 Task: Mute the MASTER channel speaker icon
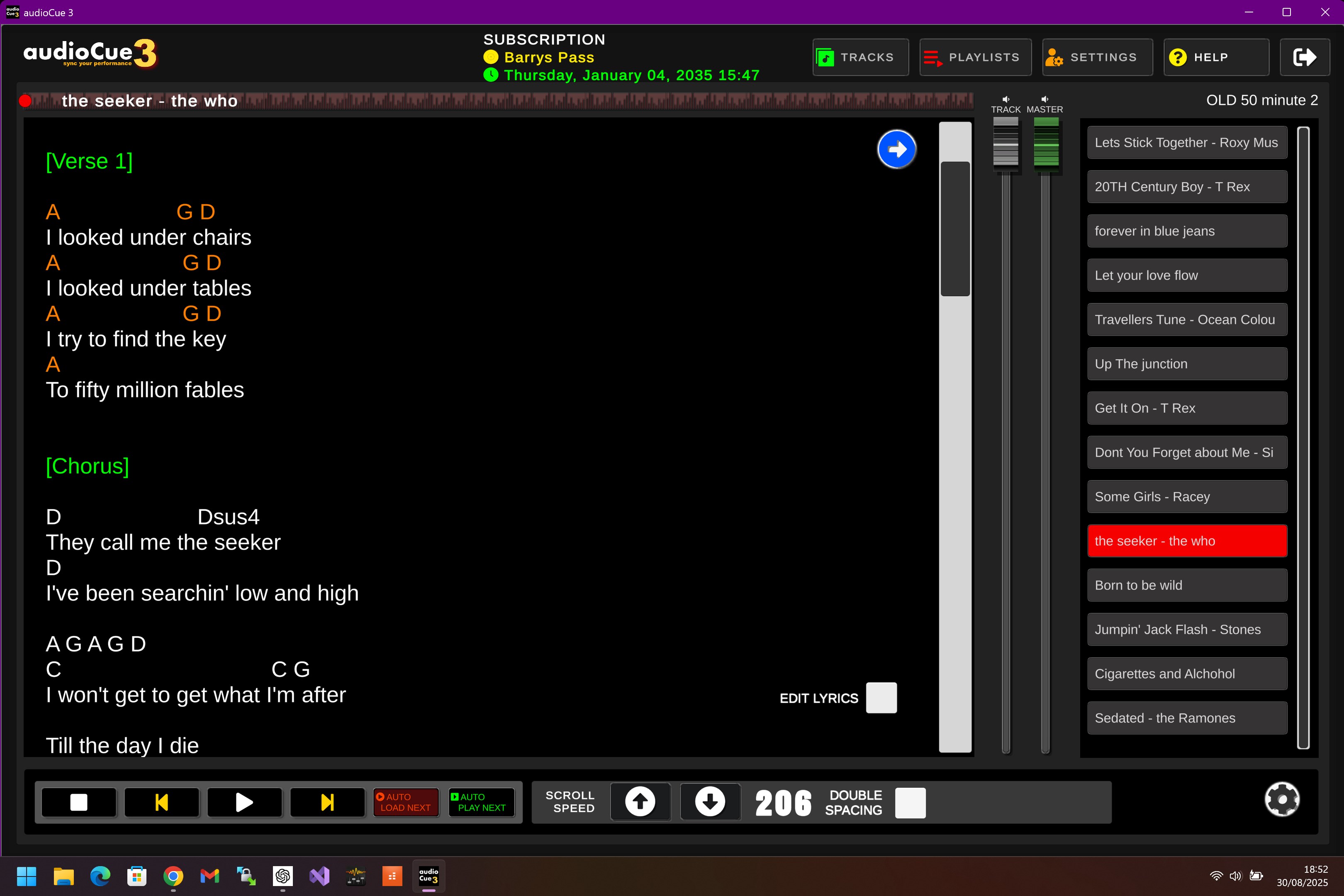[x=1045, y=99]
